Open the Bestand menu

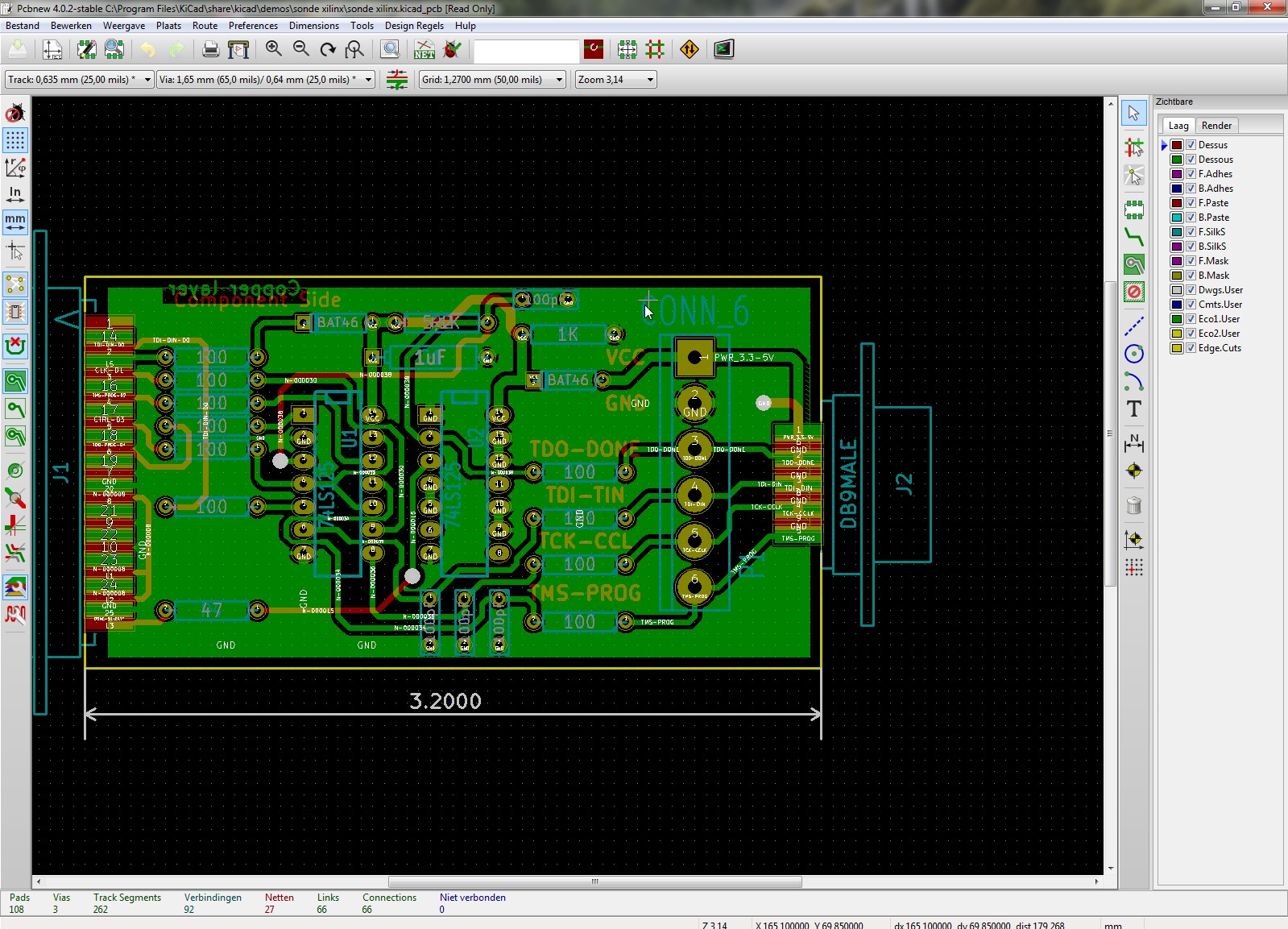23,26
